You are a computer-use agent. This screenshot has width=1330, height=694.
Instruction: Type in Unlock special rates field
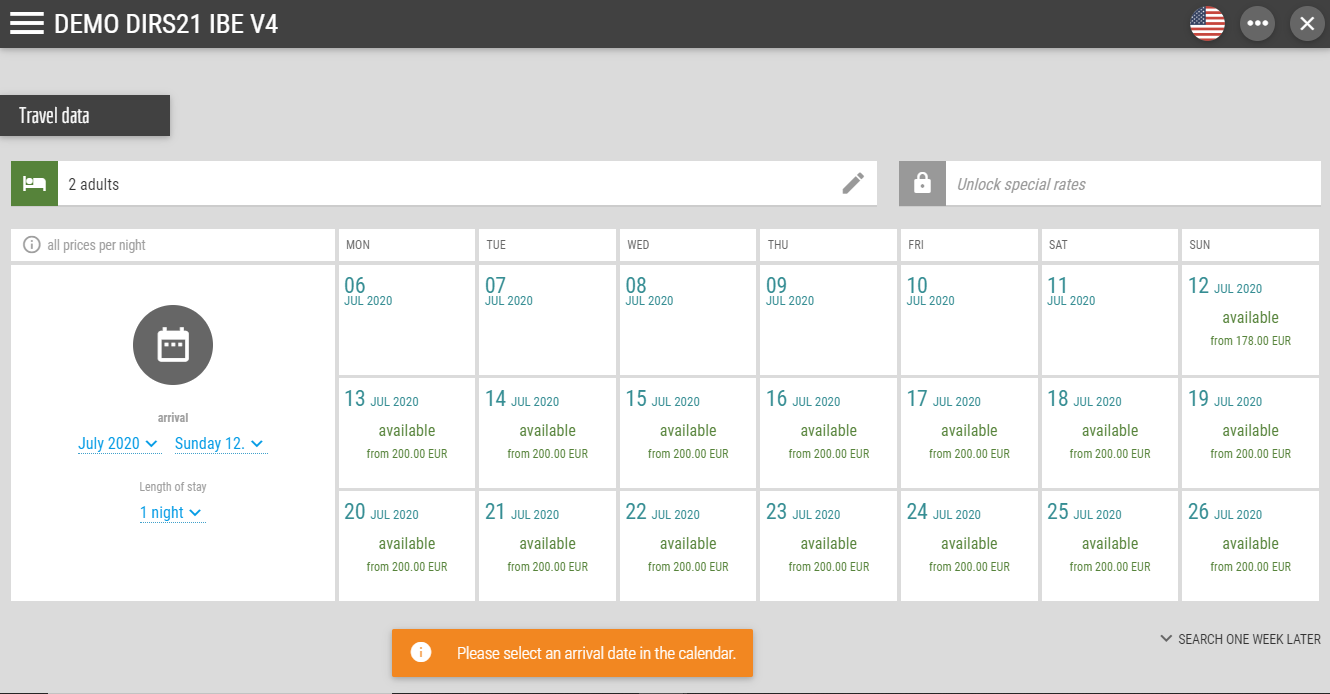coord(1130,184)
